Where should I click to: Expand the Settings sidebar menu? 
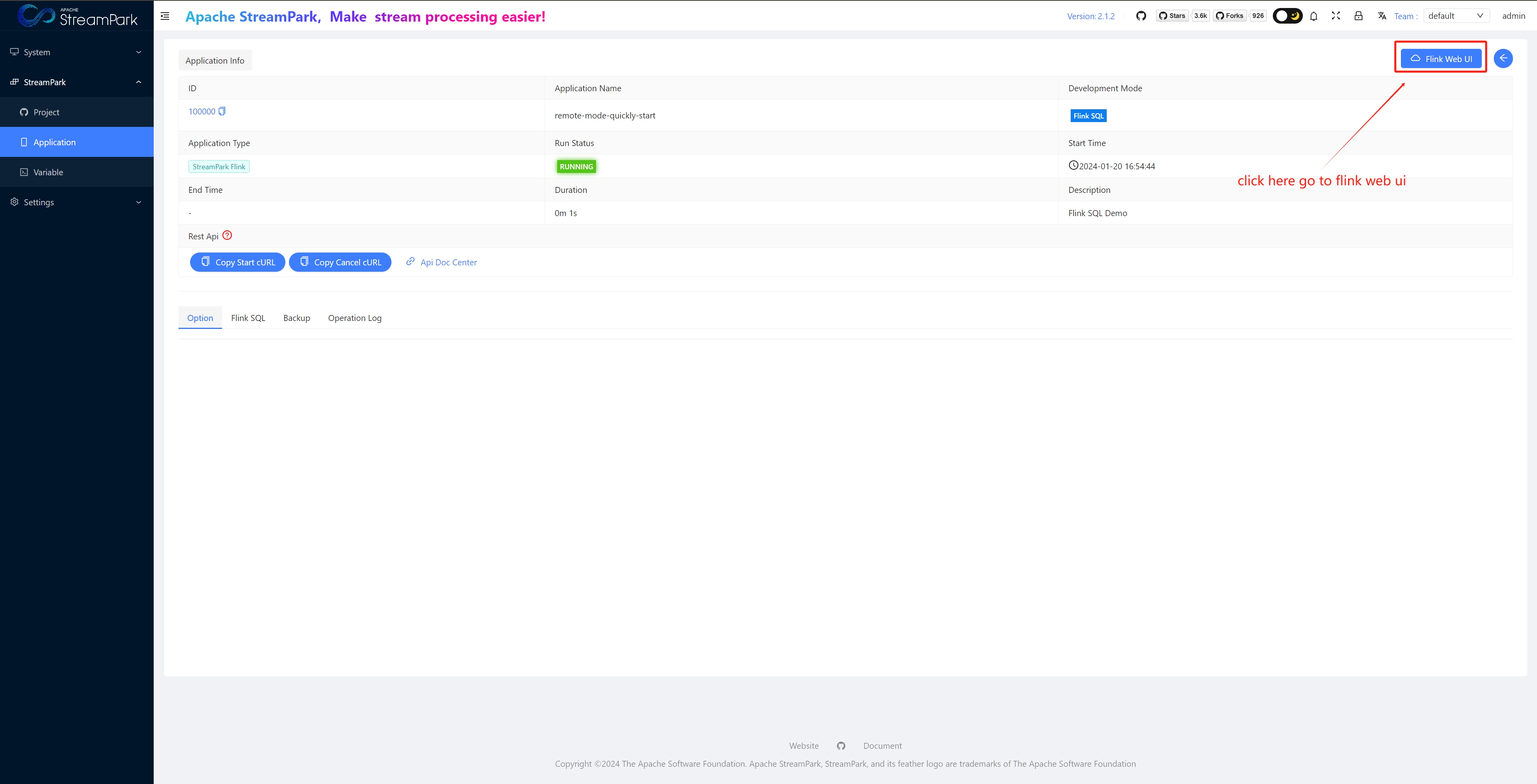tap(76, 202)
